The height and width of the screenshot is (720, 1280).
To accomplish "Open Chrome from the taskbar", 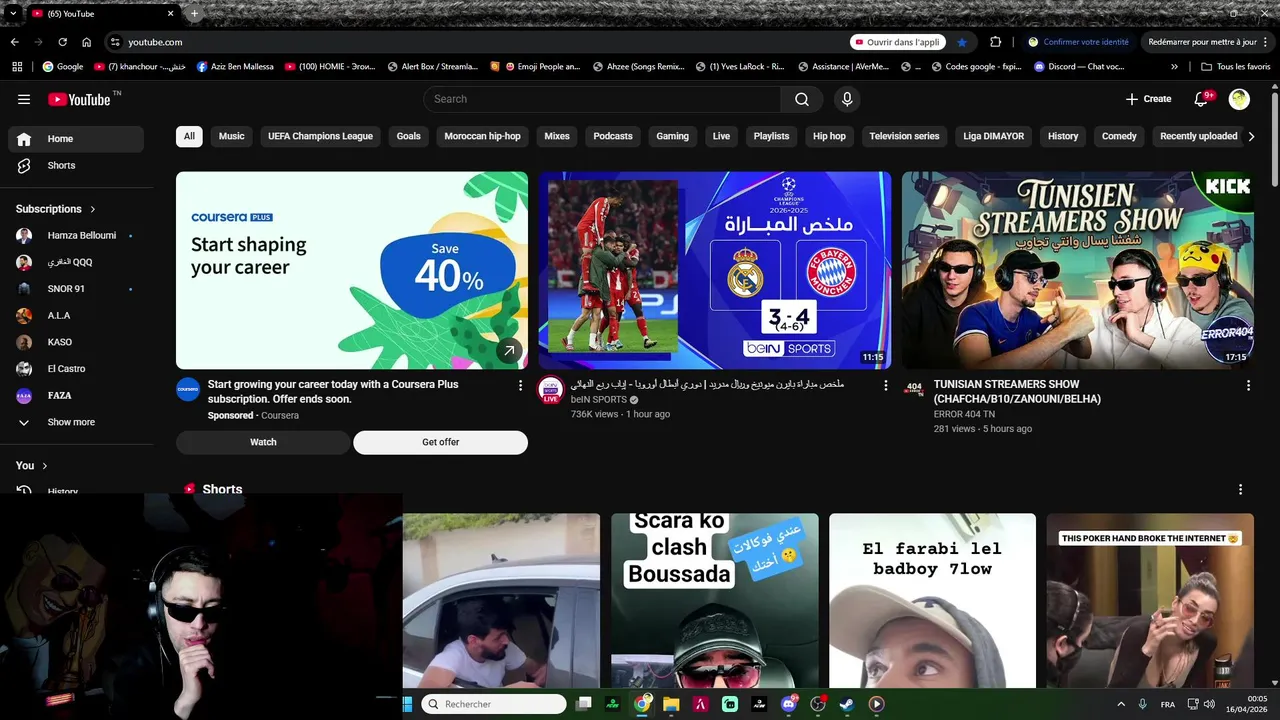I will 642,704.
